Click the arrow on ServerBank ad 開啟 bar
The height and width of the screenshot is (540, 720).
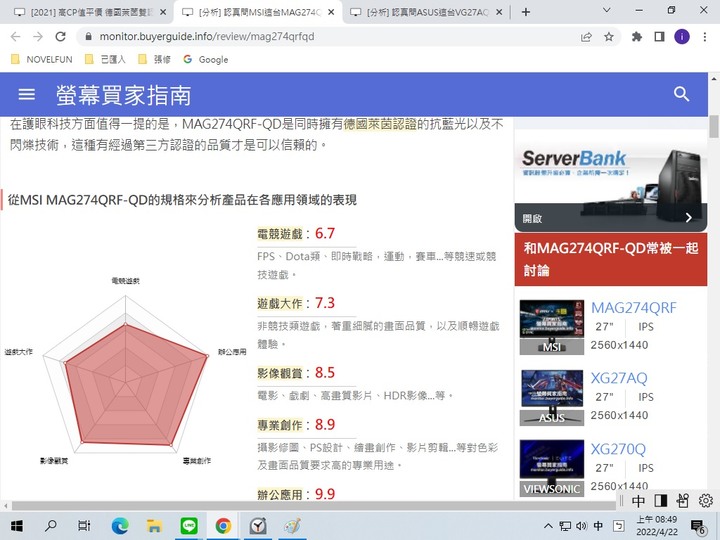(688, 218)
